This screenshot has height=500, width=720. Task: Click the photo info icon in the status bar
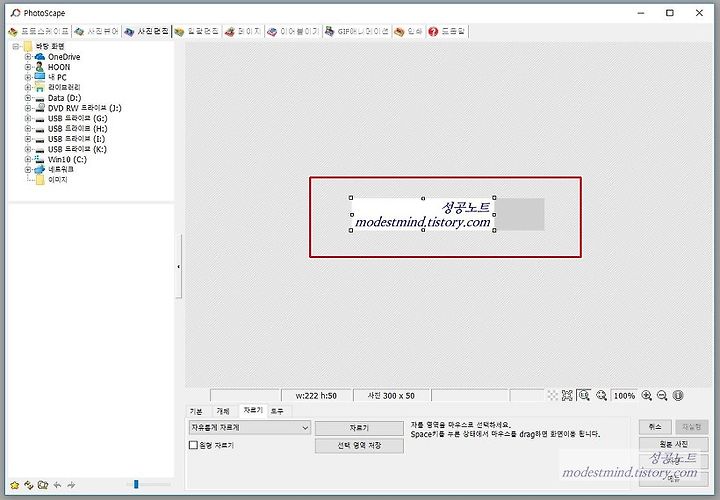[678, 395]
